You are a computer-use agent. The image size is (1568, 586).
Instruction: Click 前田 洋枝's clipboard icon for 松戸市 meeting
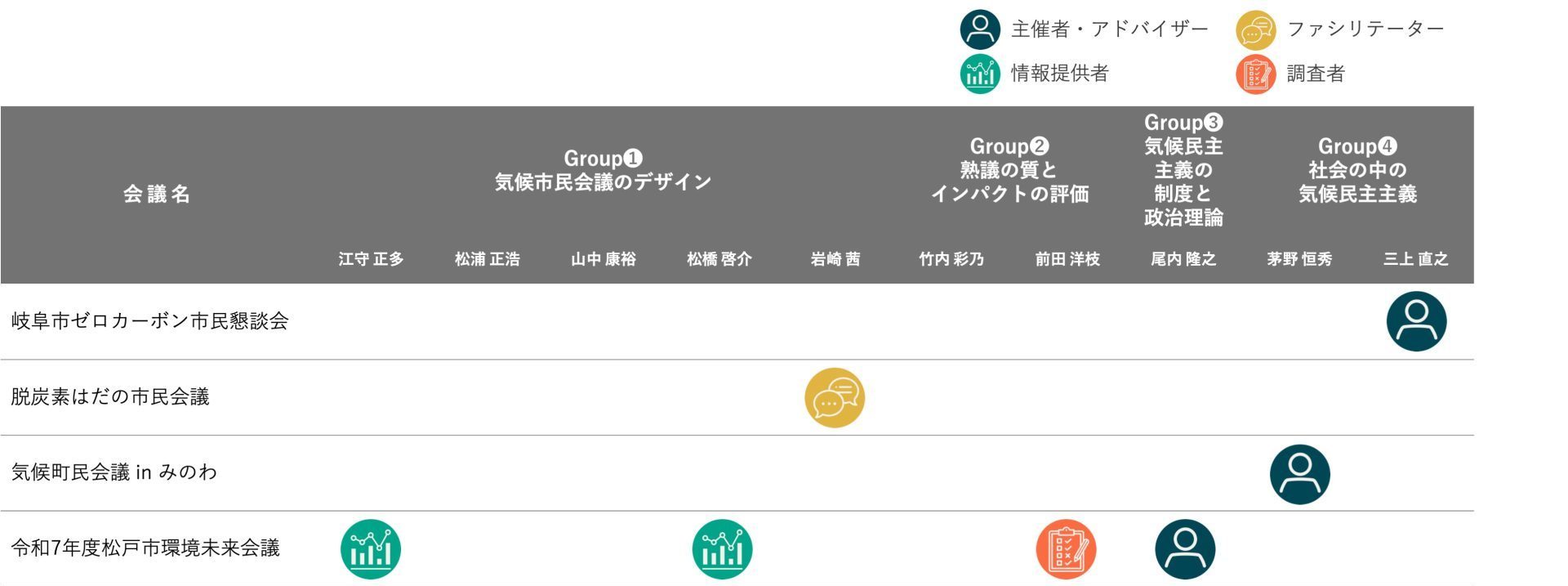click(1066, 549)
